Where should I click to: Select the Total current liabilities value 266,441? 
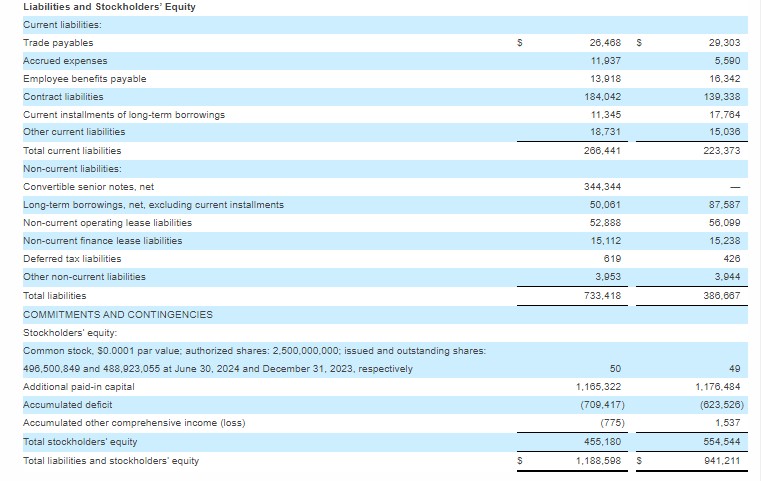pos(602,151)
